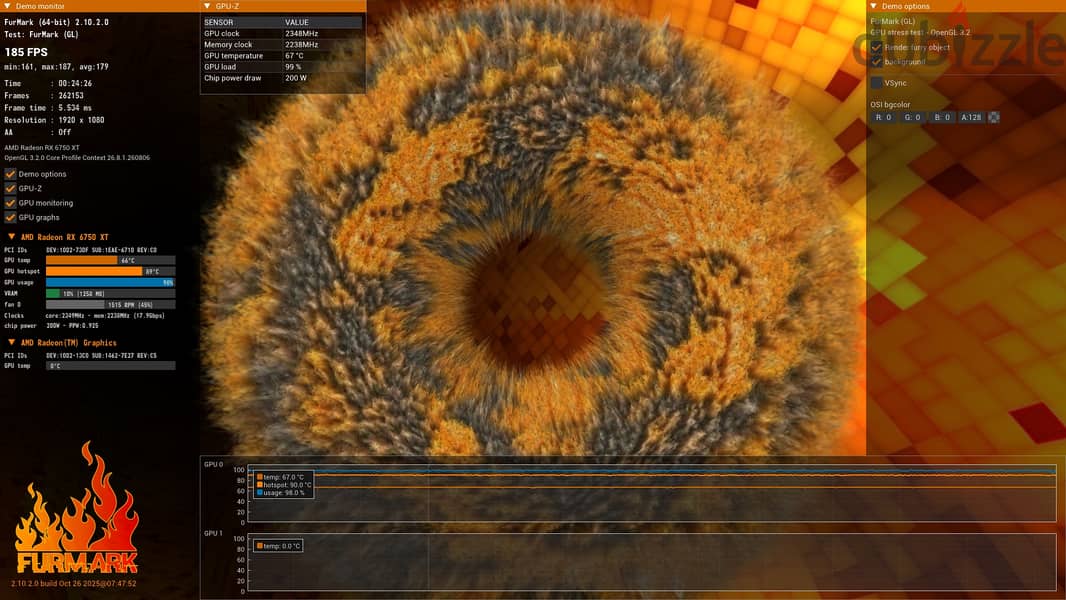Uncheck the Demo options checkbox in Demo monitor
1066x600 pixels.
[10, 174]
